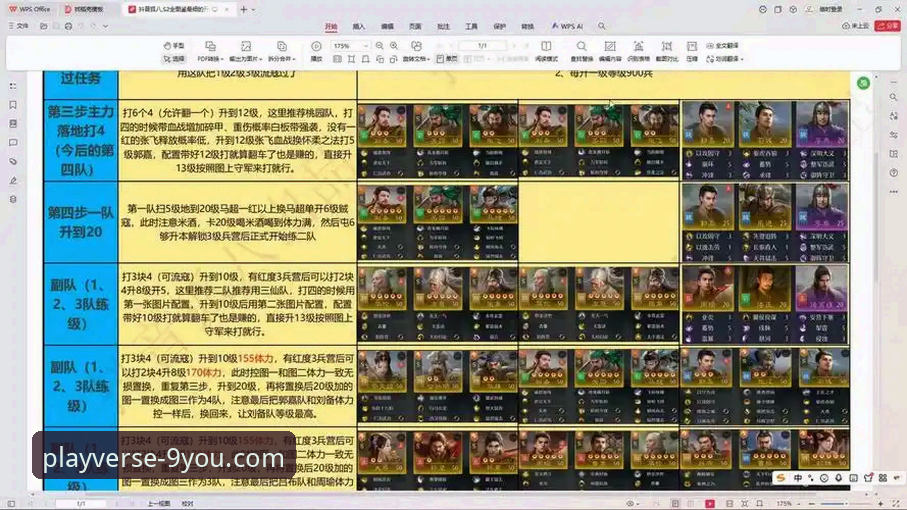Click the split and merge icon

click(282, 46)
